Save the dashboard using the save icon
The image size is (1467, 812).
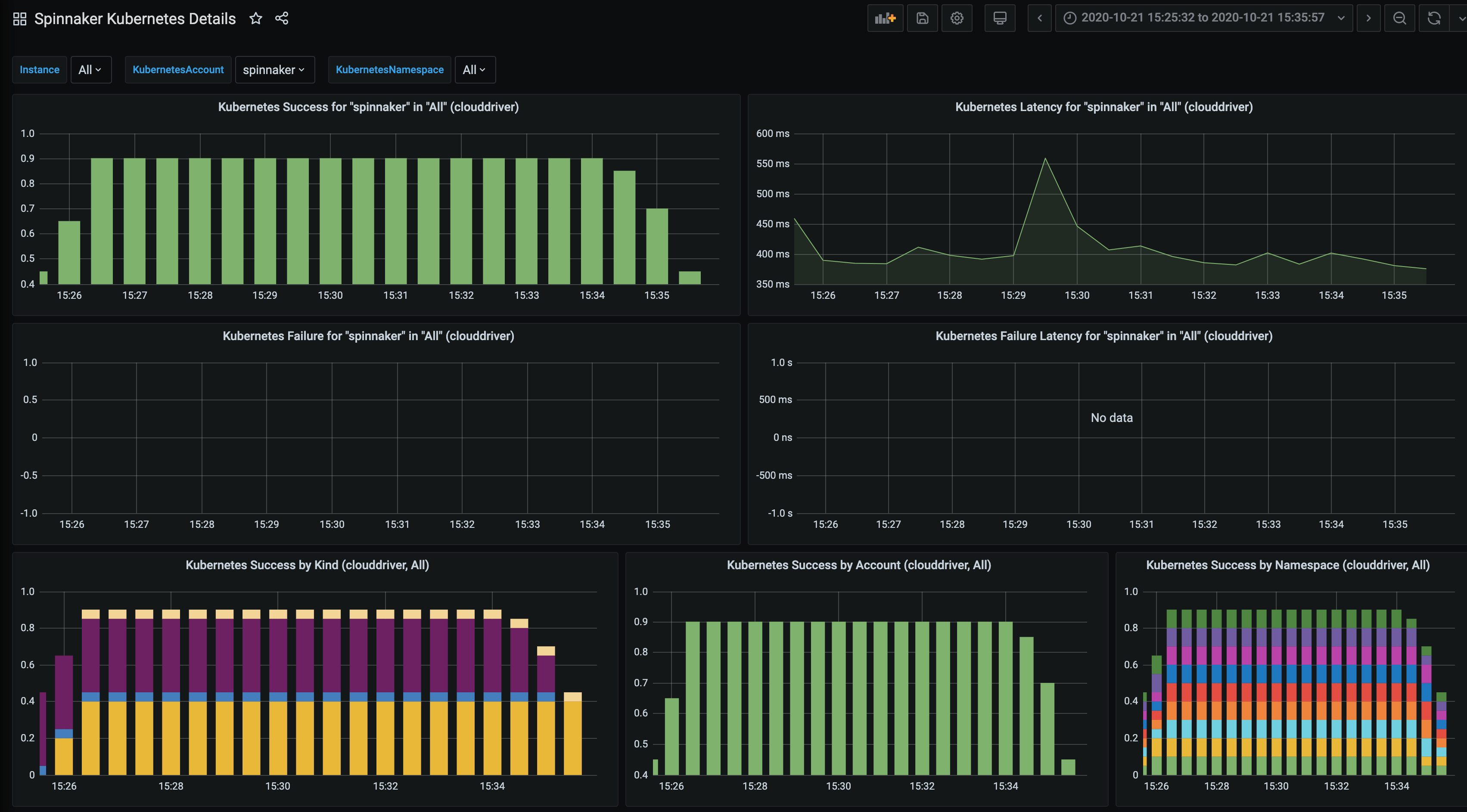pyautogui.click(x=923, y=18)
